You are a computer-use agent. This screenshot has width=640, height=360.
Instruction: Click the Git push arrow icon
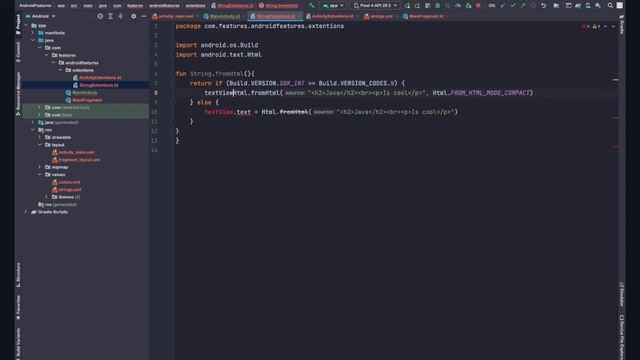pyautogui.click(x=523, y=6)
